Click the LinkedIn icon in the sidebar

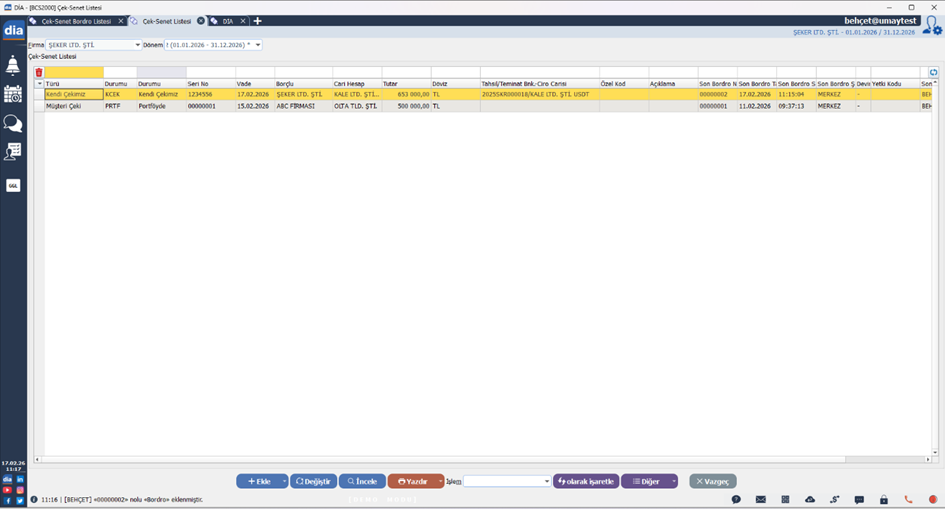click(20, 480)
